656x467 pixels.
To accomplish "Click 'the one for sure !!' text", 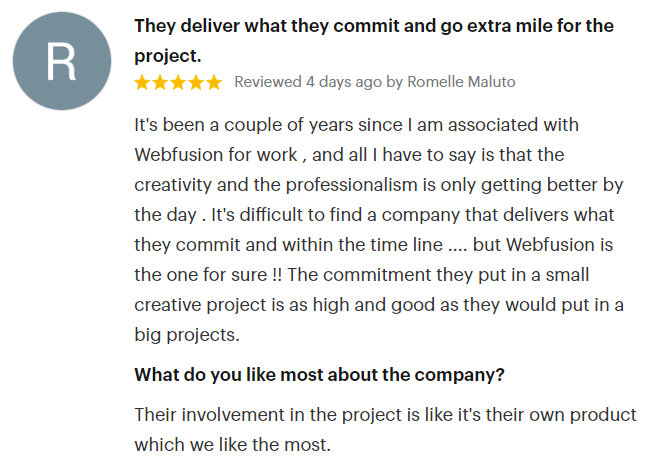I will [208, 275].
